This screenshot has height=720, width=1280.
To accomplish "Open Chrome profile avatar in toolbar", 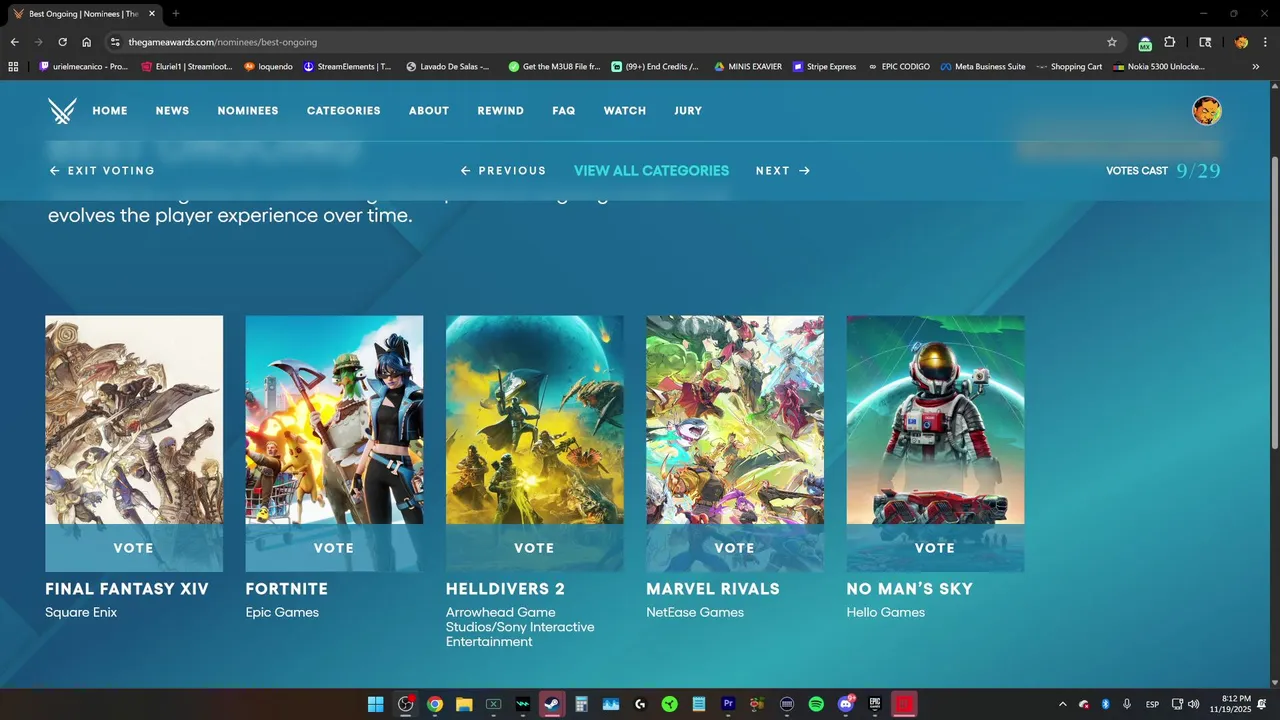I will 1241,42.
